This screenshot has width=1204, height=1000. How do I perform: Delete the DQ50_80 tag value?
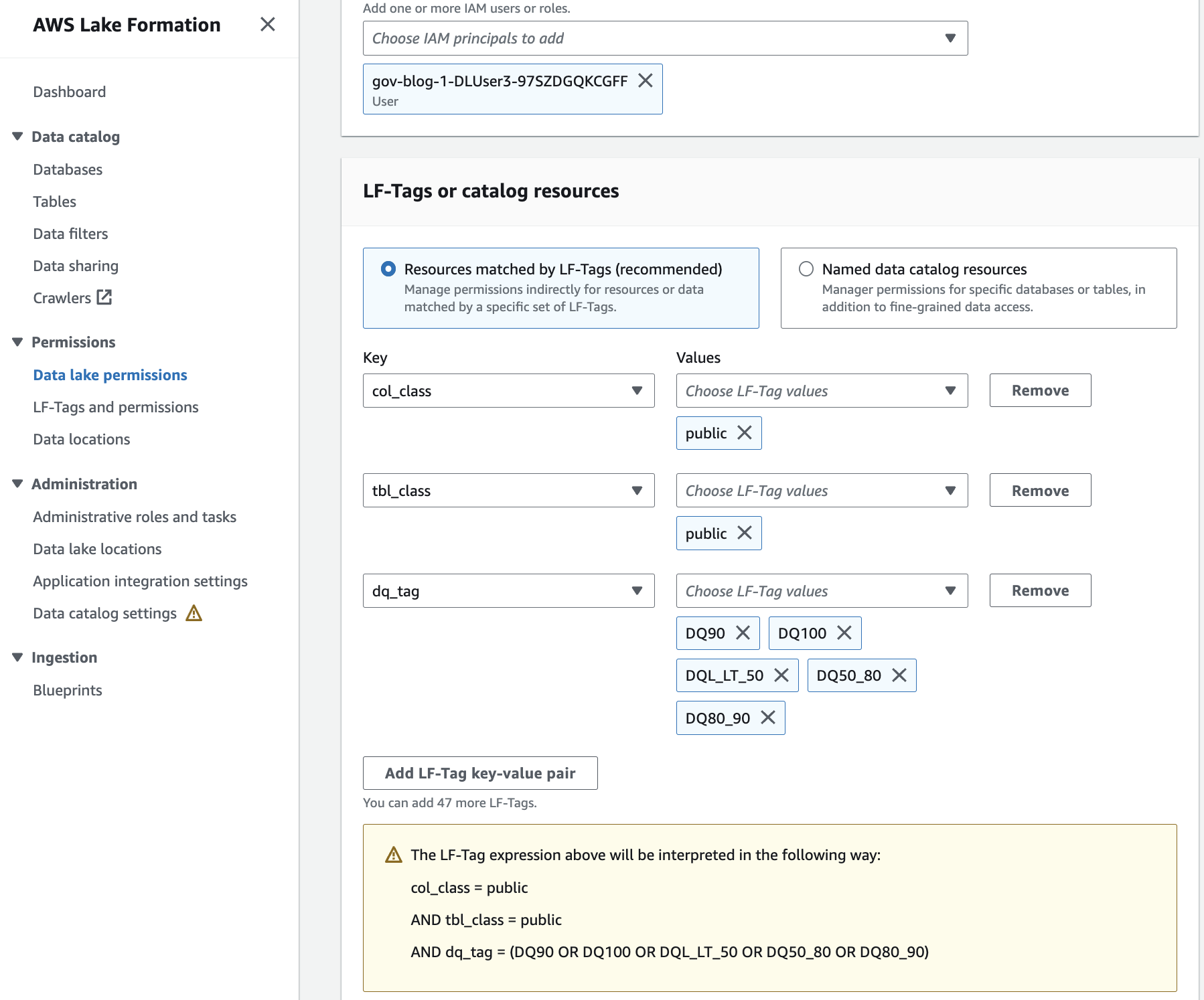[899, 675]
